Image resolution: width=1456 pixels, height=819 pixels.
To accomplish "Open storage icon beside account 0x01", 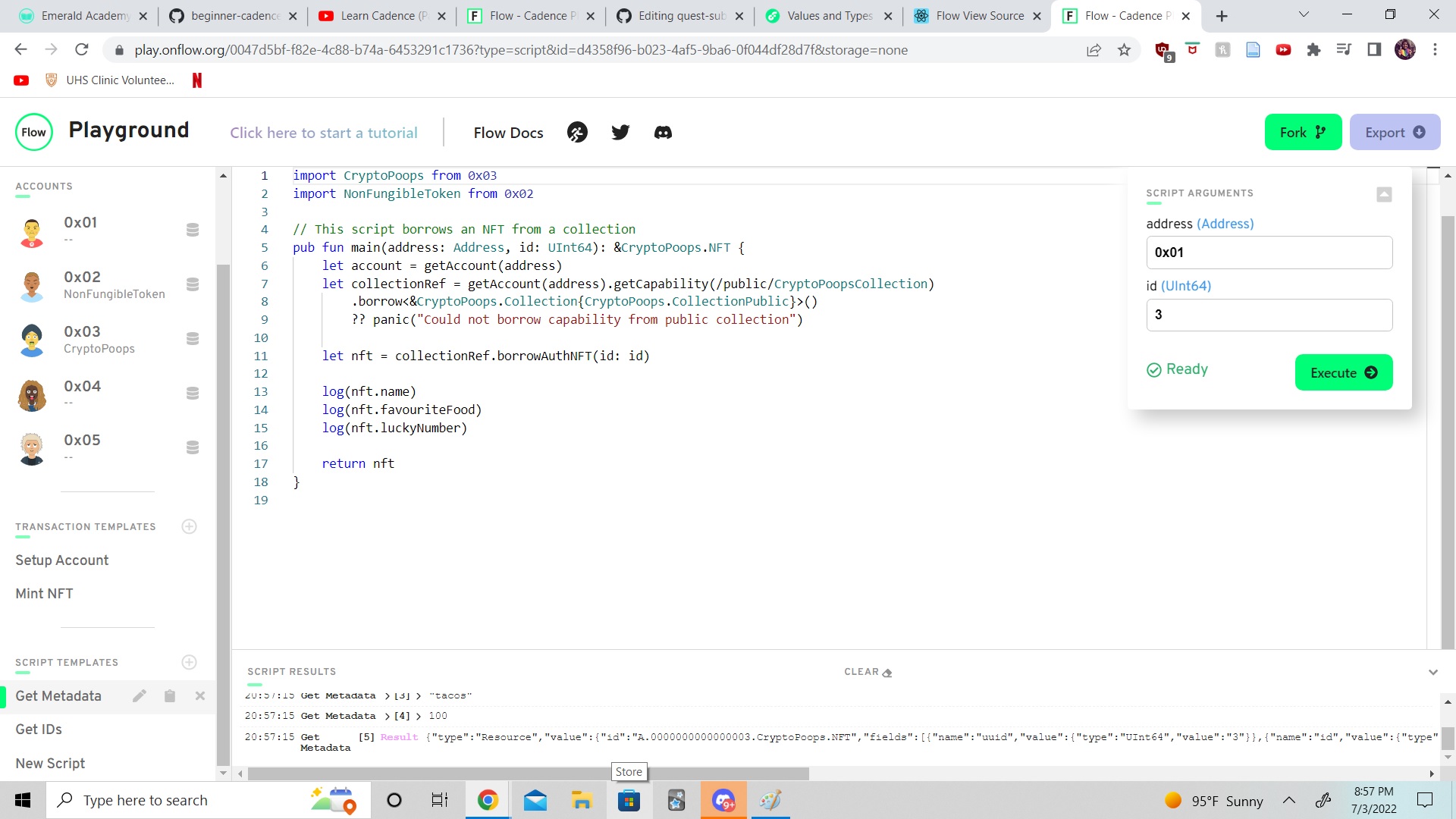I will [x=193, y=229].
